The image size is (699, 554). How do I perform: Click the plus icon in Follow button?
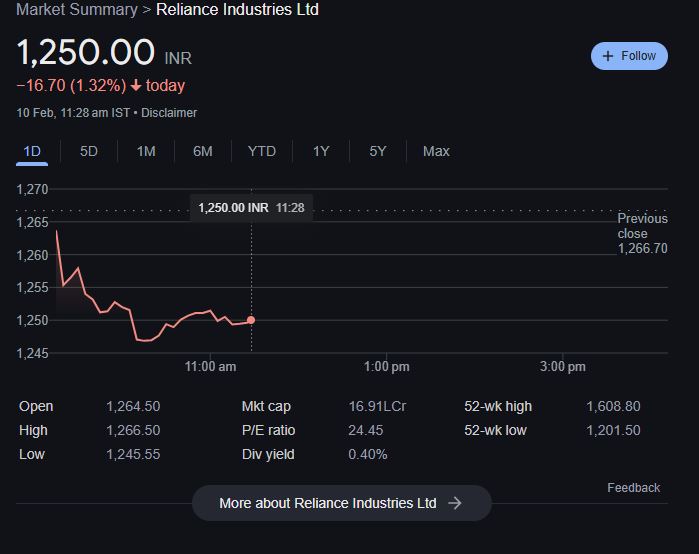(608, 56)
